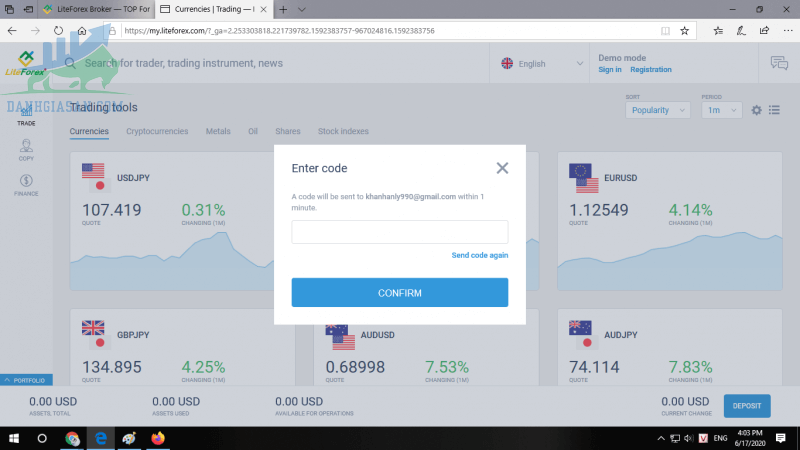Image resolution: width=800 pixels, height=450 pixels.
Task: Click the USDJPY flag pair icon
Action: [x=95, y=178]
